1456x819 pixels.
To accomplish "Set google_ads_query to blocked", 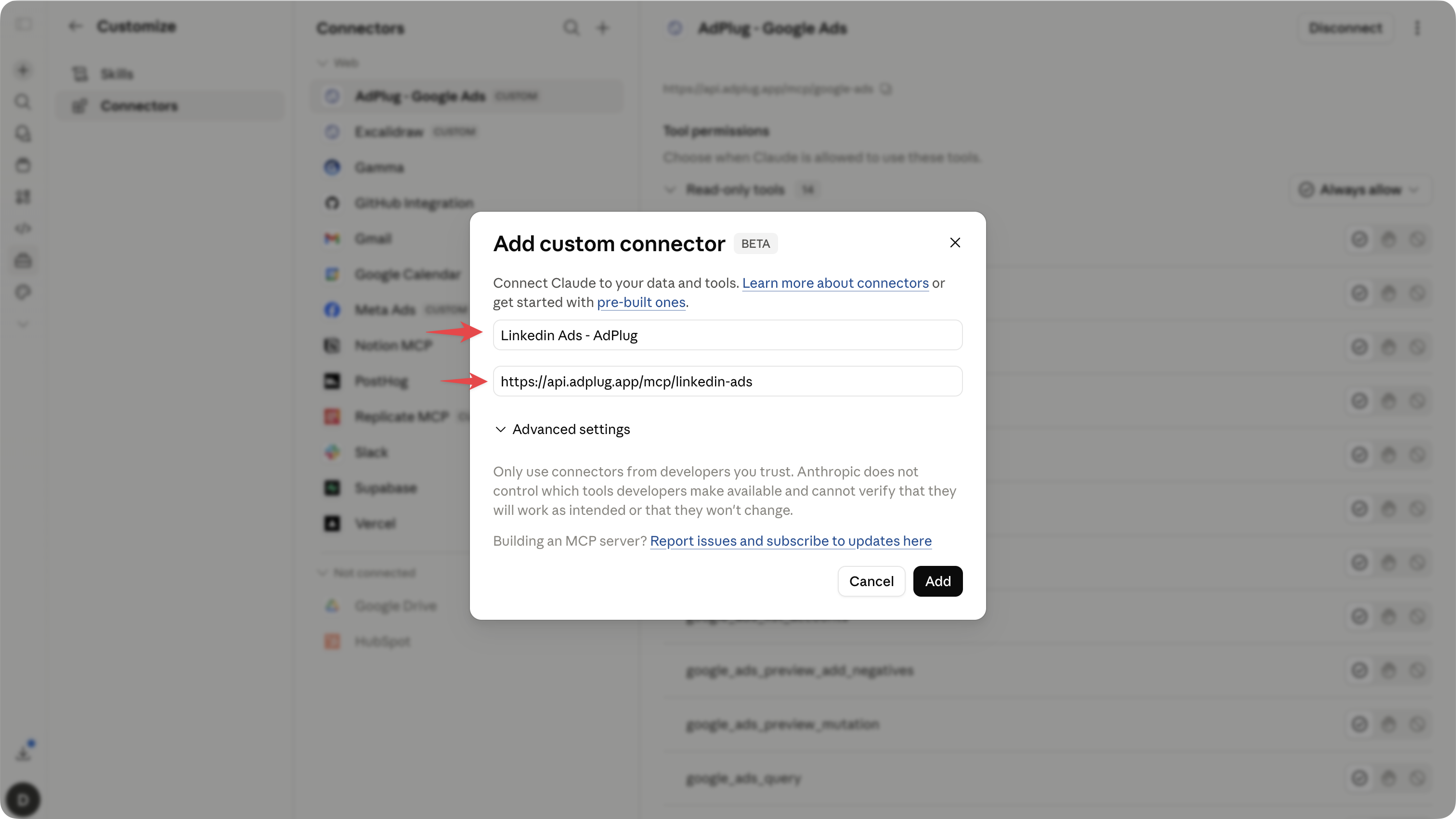I will [1417, 778].
